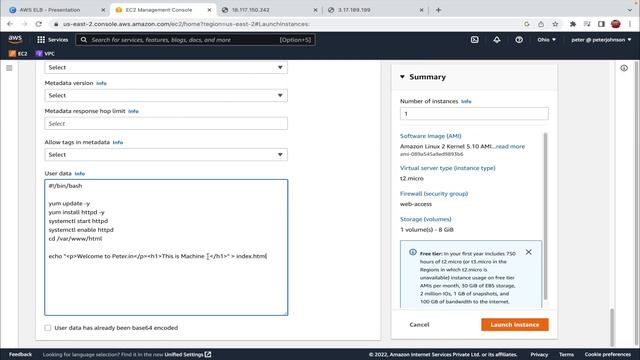Viewport: 640px width, 360px height.
Task: Open Info link next to User data
Action: point(80,173)
